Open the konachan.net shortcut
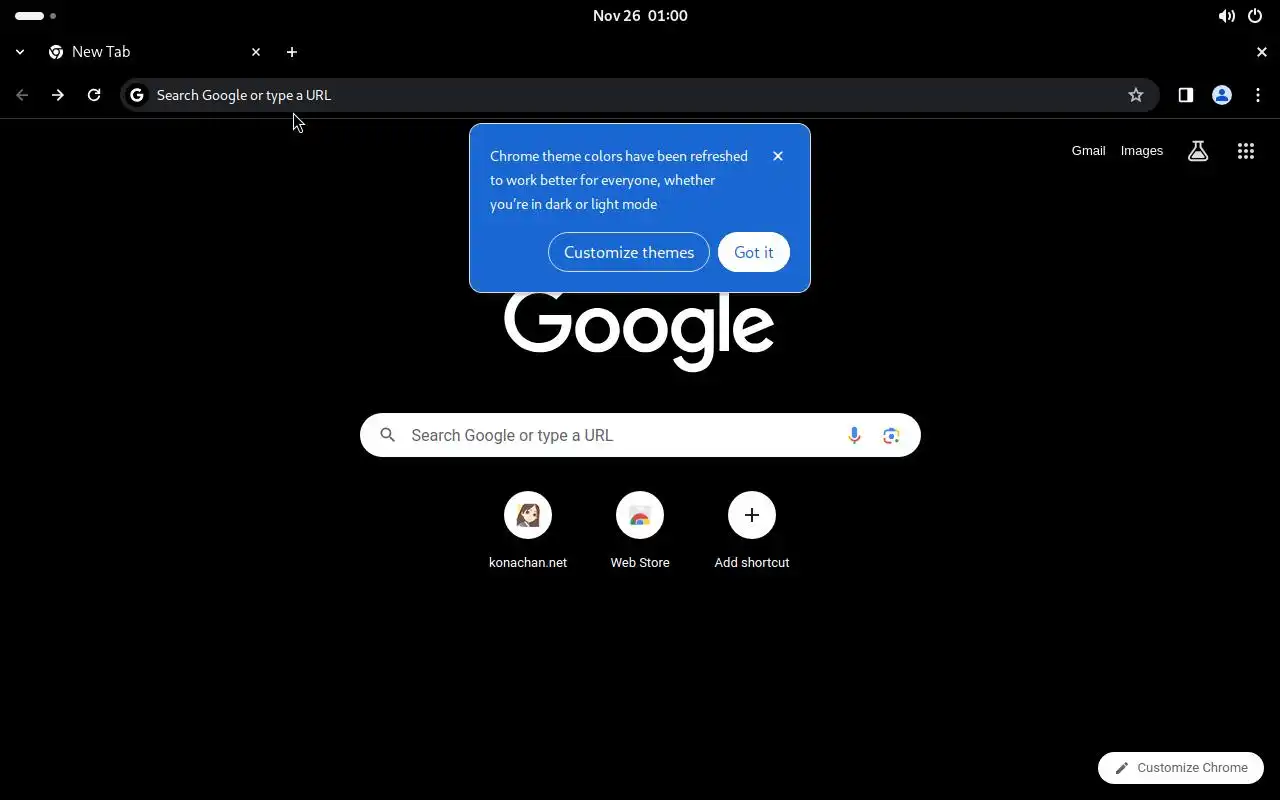Viewport: 1280px width, 800px height. [528, 532]
